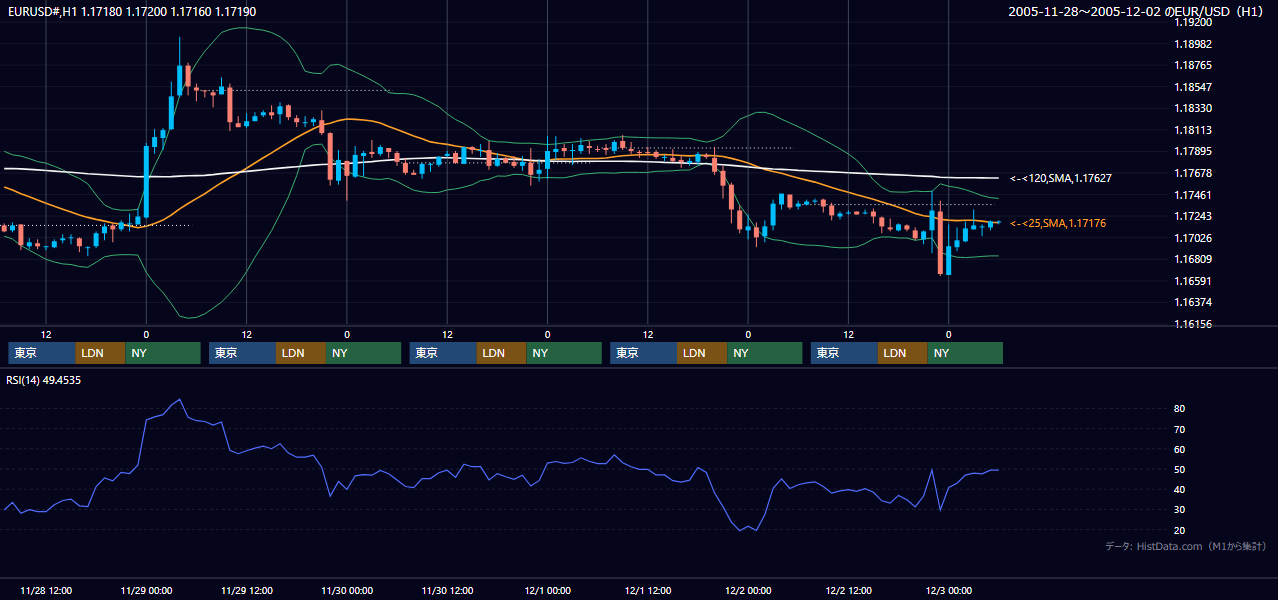The width and height of the screenshot is (1278, 600).
Task: Click the 1.17678 price axis label
Action: click(x=1192, y=173)
